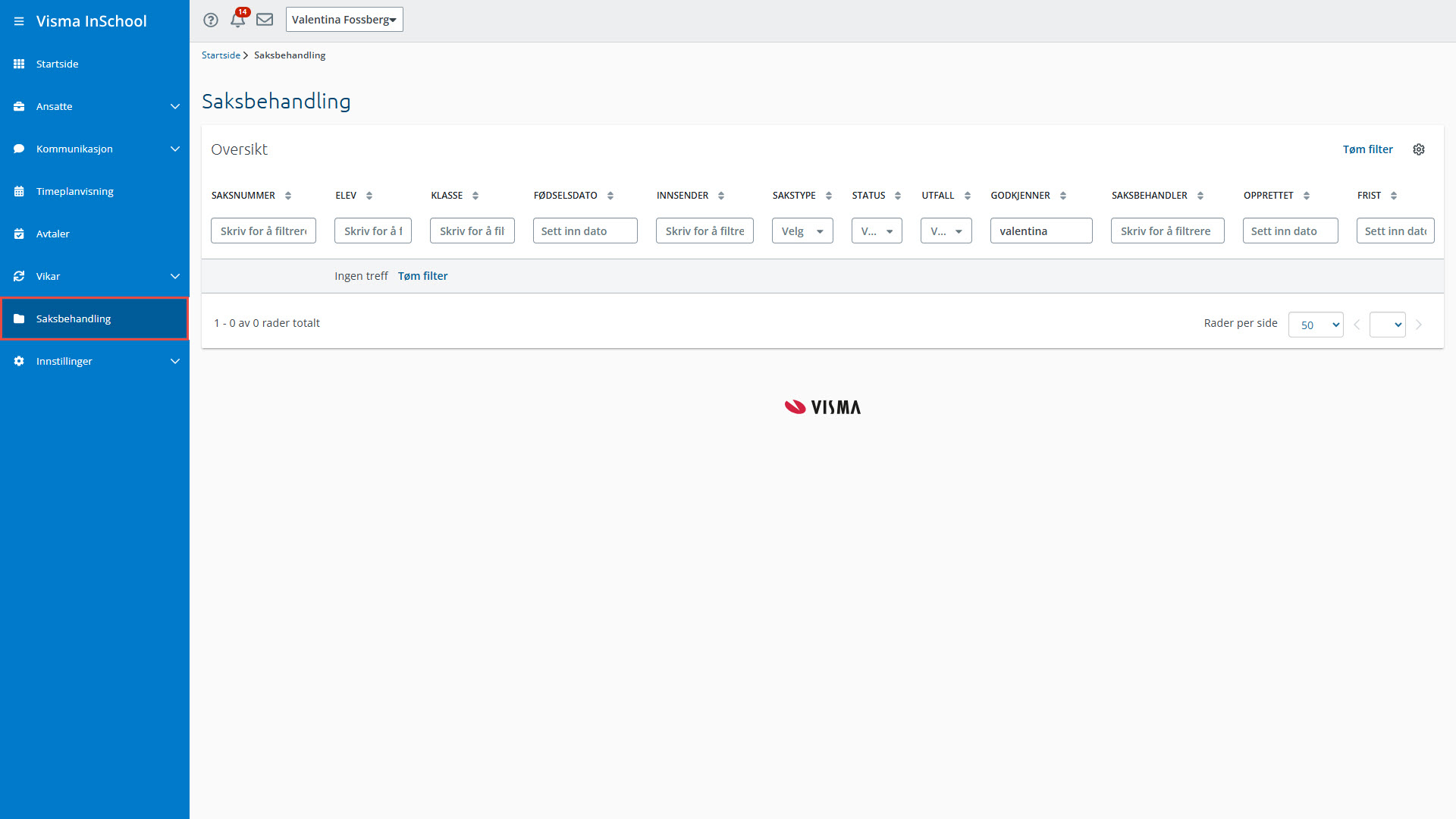The image size is (1456, 819).
Task: Open Avtaler in sidebar
Action: [53, 234]
